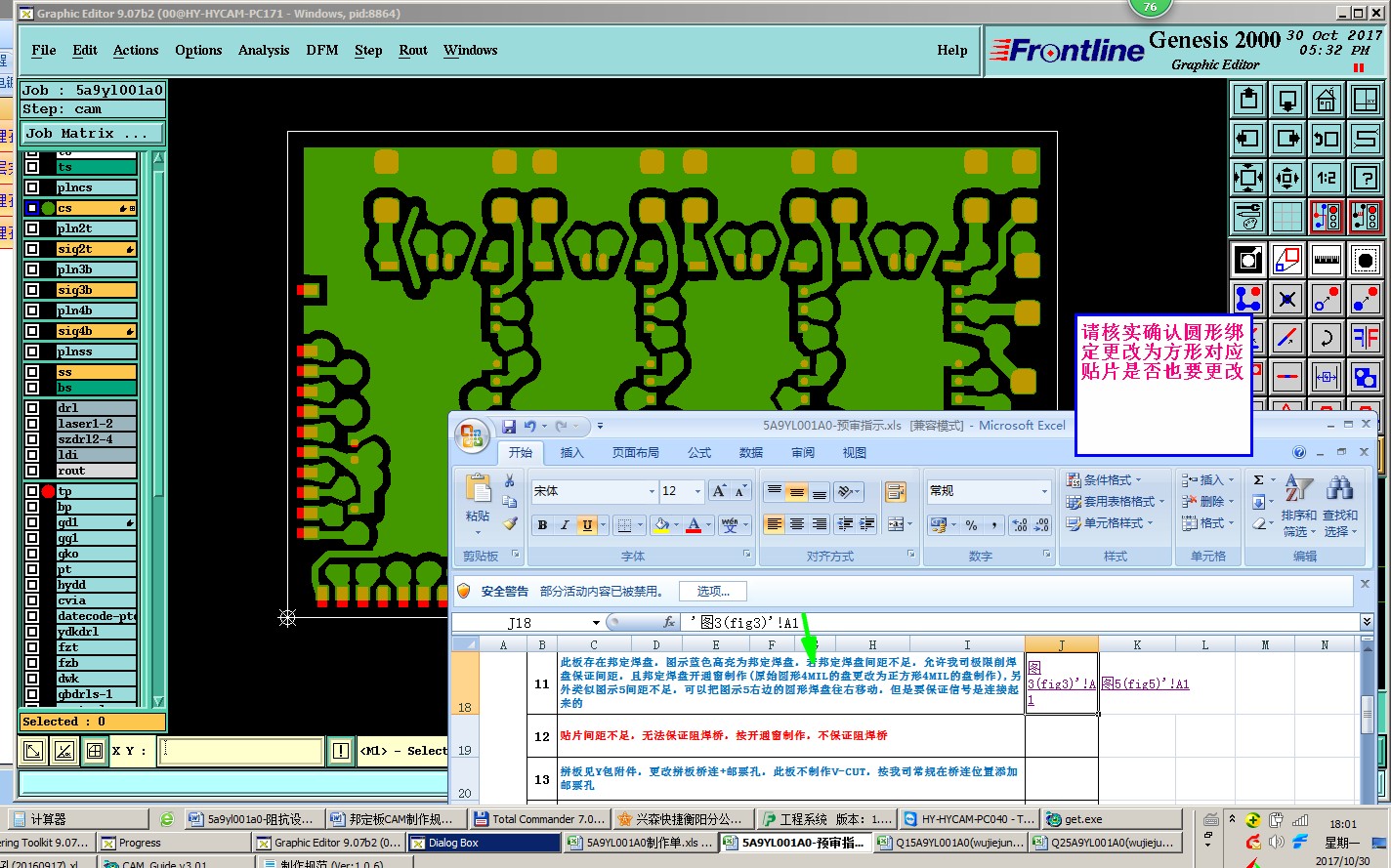Click the rotate arrow icon

(x=1327, y=338)
